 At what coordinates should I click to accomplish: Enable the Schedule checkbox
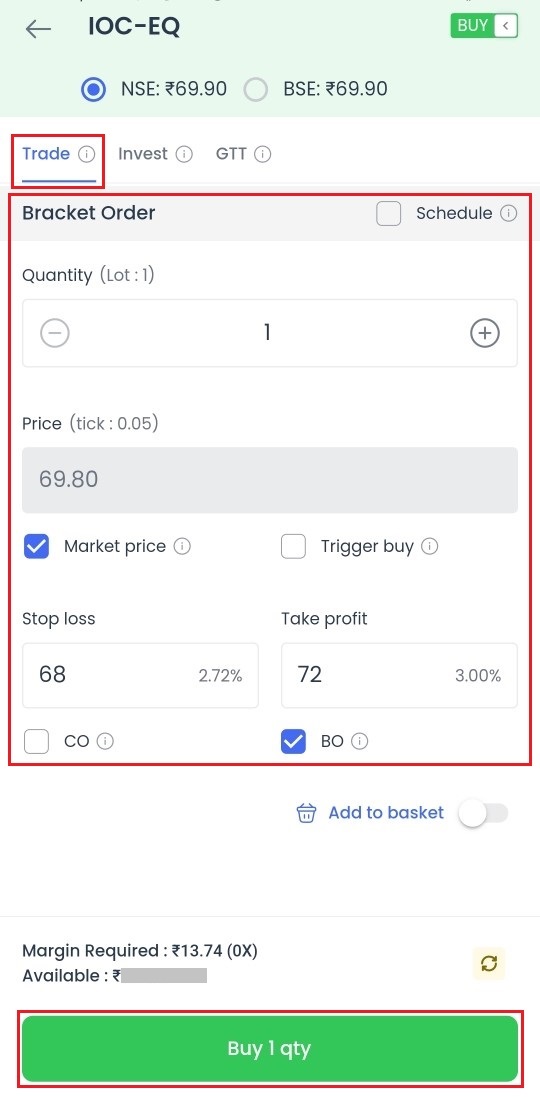(x=389, y=213)
